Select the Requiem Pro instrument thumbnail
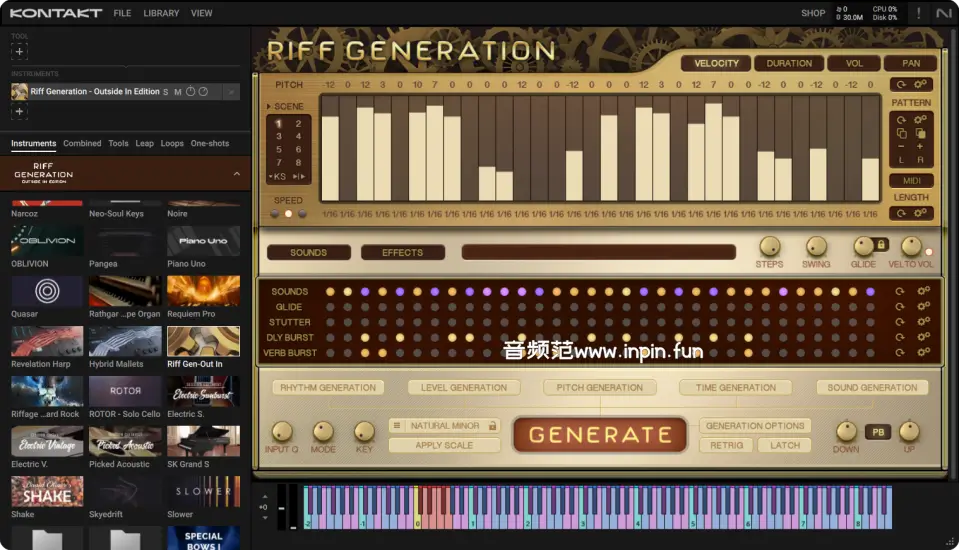959x550 pixels. coord(204,291)
